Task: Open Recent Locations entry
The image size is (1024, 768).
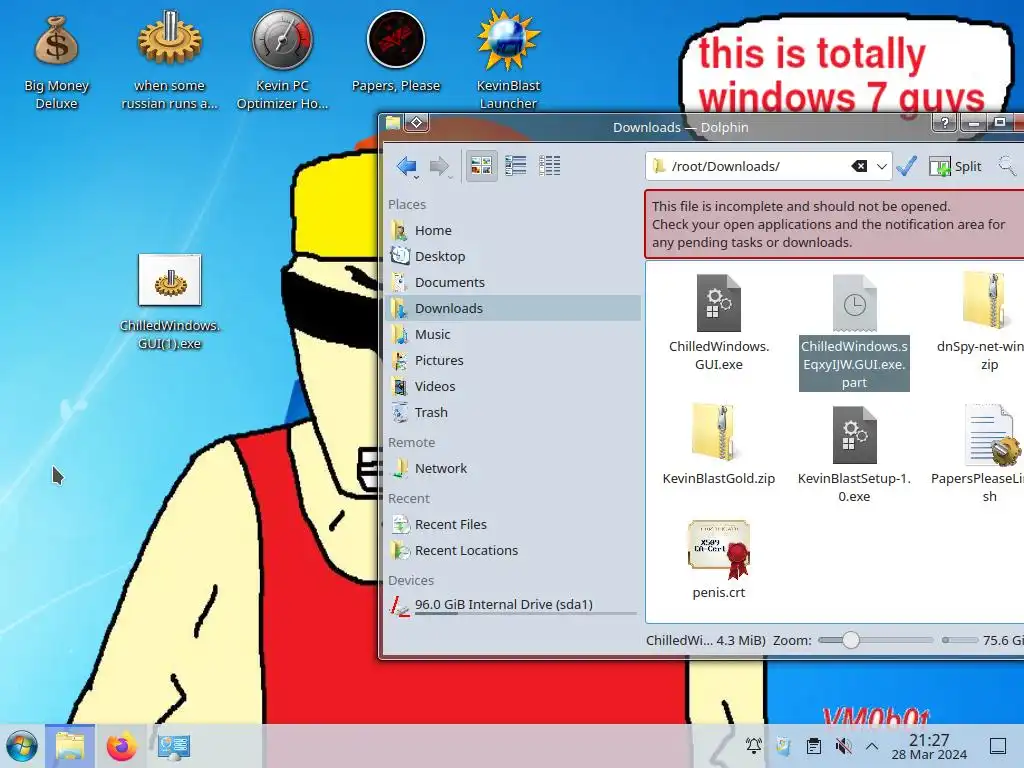Action: (x=512, y=551)
